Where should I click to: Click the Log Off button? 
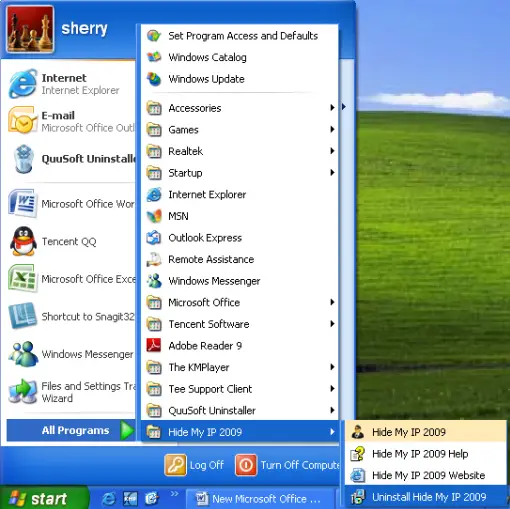click(x=194, y=465)
